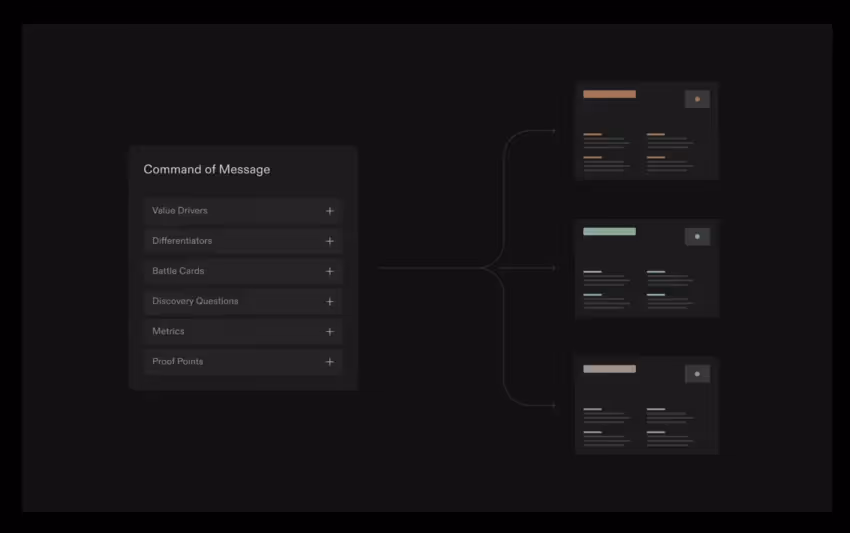Expand Metrics with its plus icon

tap(330, 331)
